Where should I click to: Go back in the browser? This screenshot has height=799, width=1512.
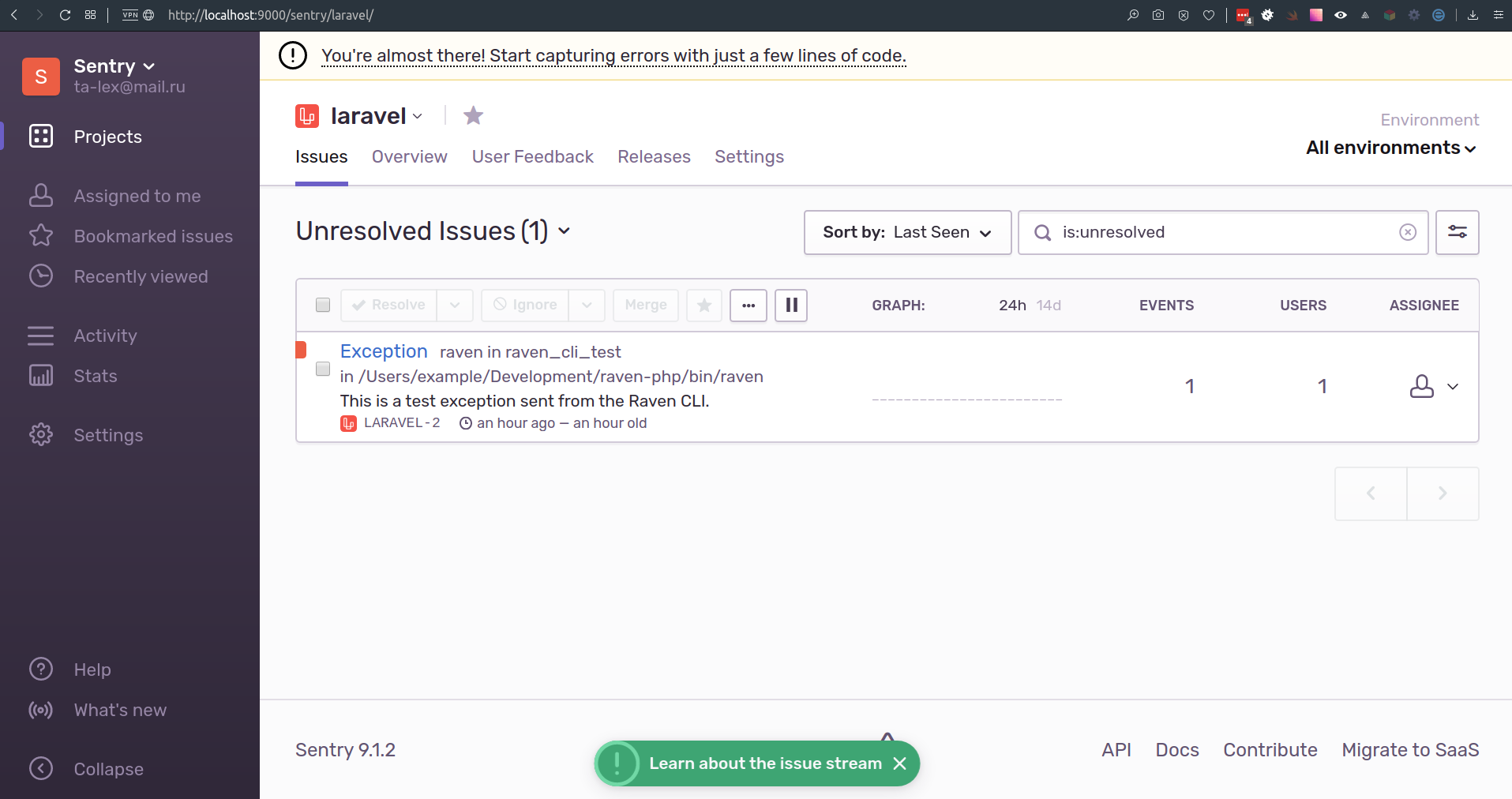coord(14,15)
